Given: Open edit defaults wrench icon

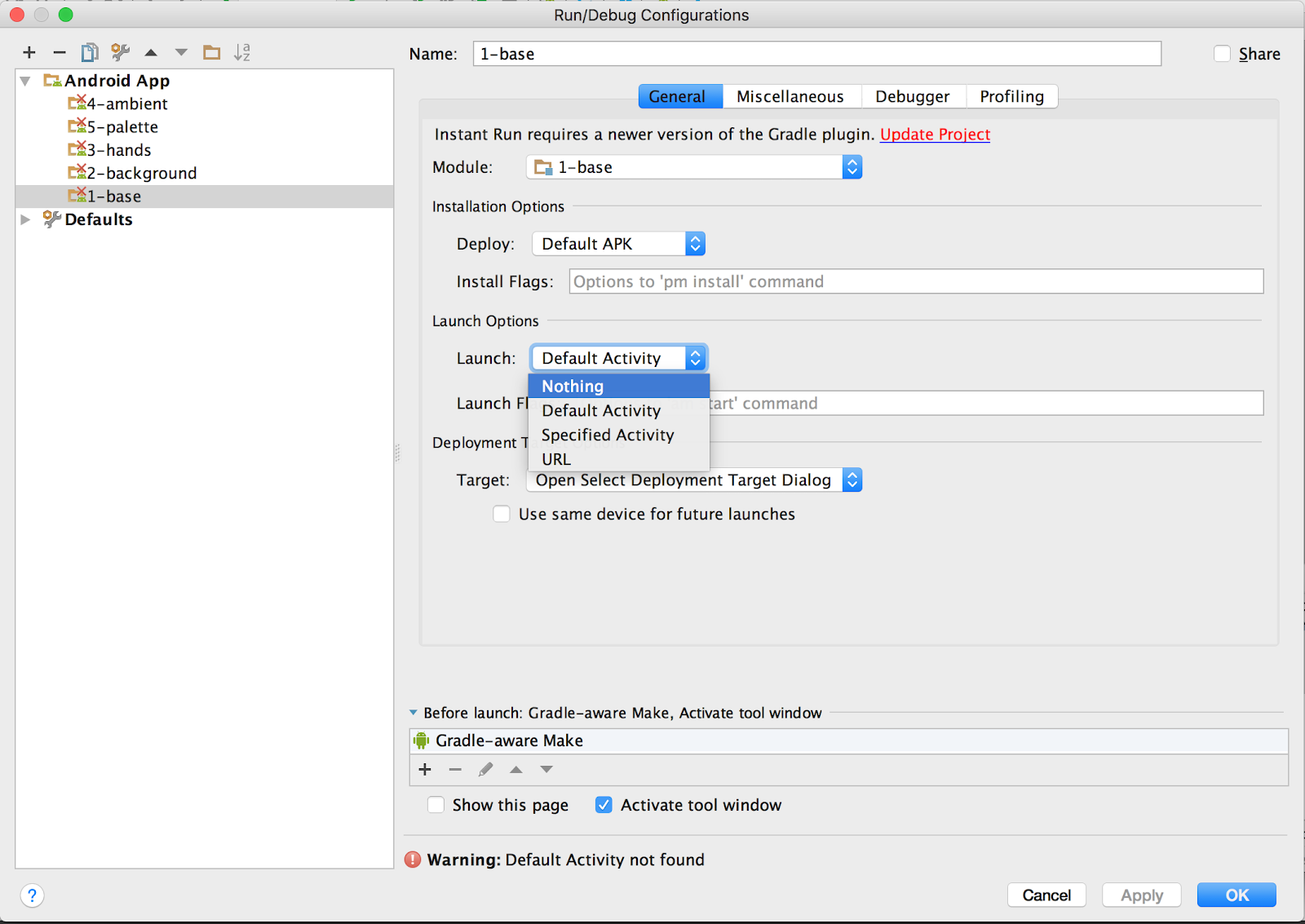Looking at the screenshot, I should [121, 53].
